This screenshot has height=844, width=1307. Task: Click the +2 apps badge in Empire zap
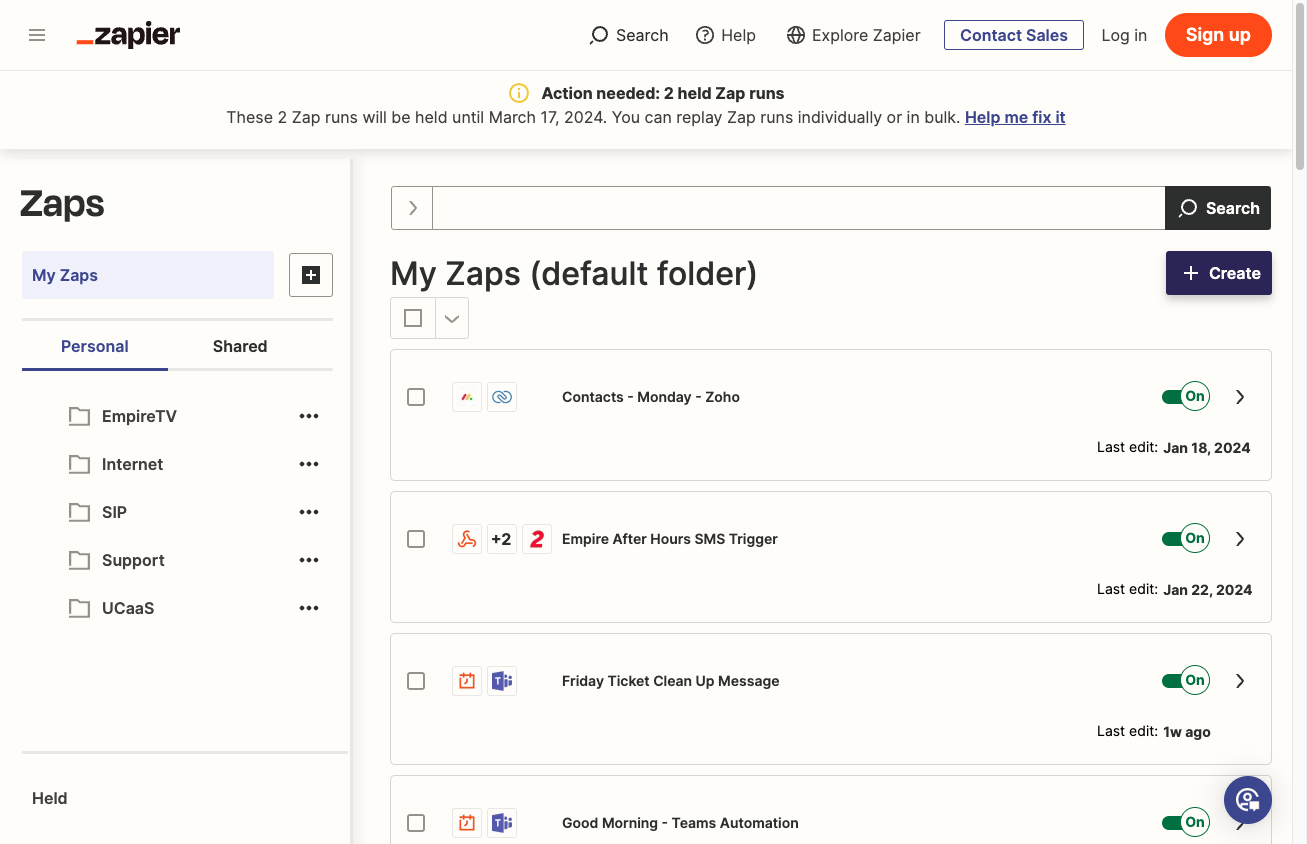coord(502,539)
